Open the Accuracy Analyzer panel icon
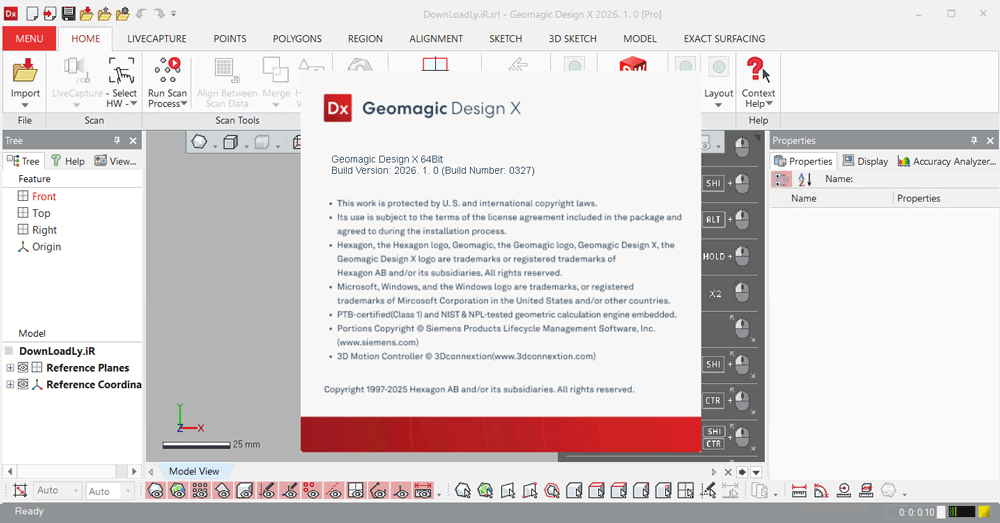This screenshot has width=1000, height=523. [x=904, y=161]
